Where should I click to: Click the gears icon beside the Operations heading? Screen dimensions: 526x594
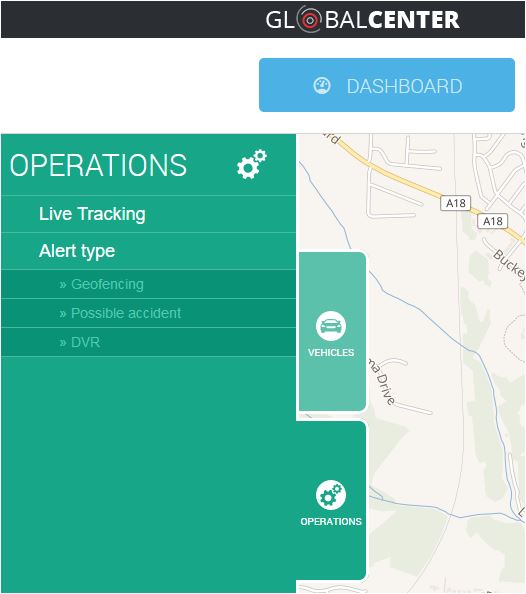252,164
